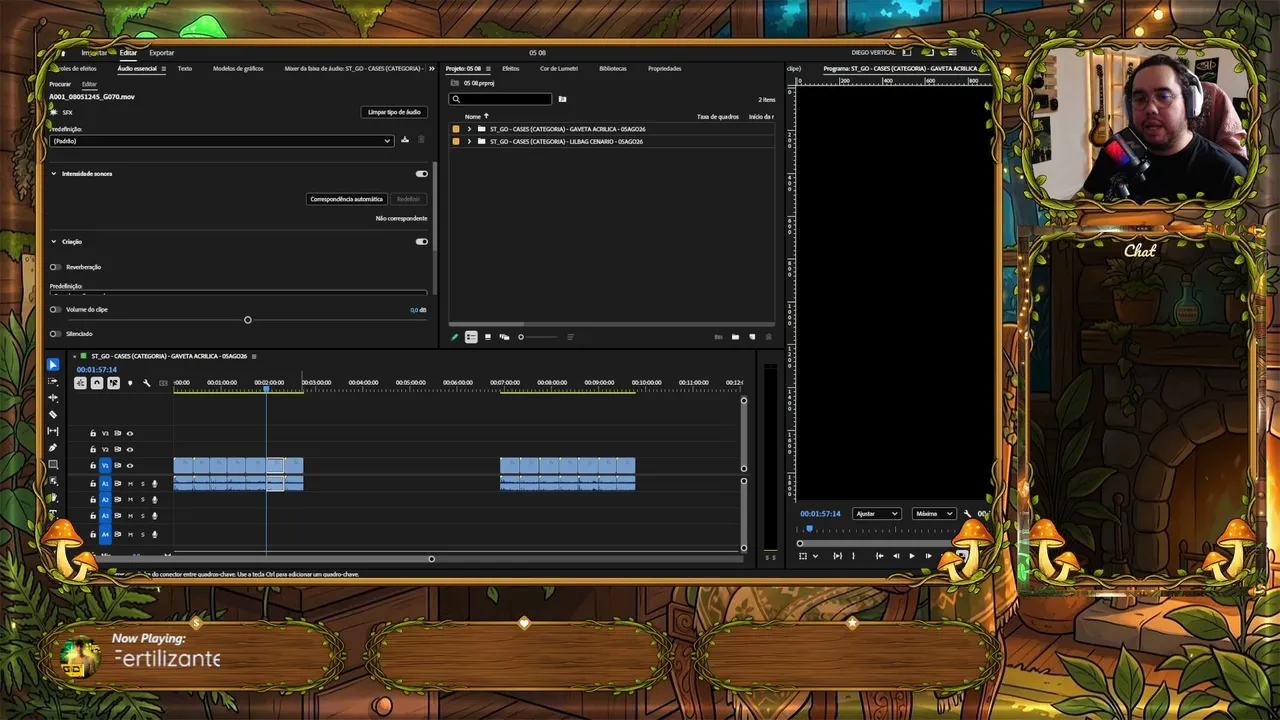Collapse the Criação section

coord(54,242)
